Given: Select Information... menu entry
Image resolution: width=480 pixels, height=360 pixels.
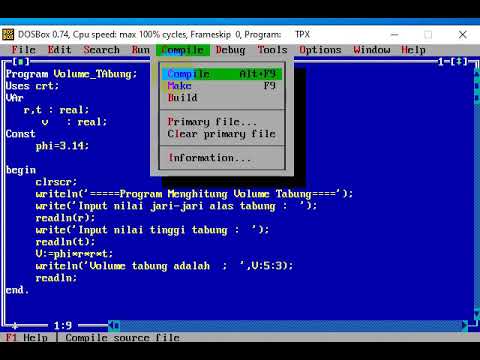Looking at the screenshot, I should click(x=222, y=158).
